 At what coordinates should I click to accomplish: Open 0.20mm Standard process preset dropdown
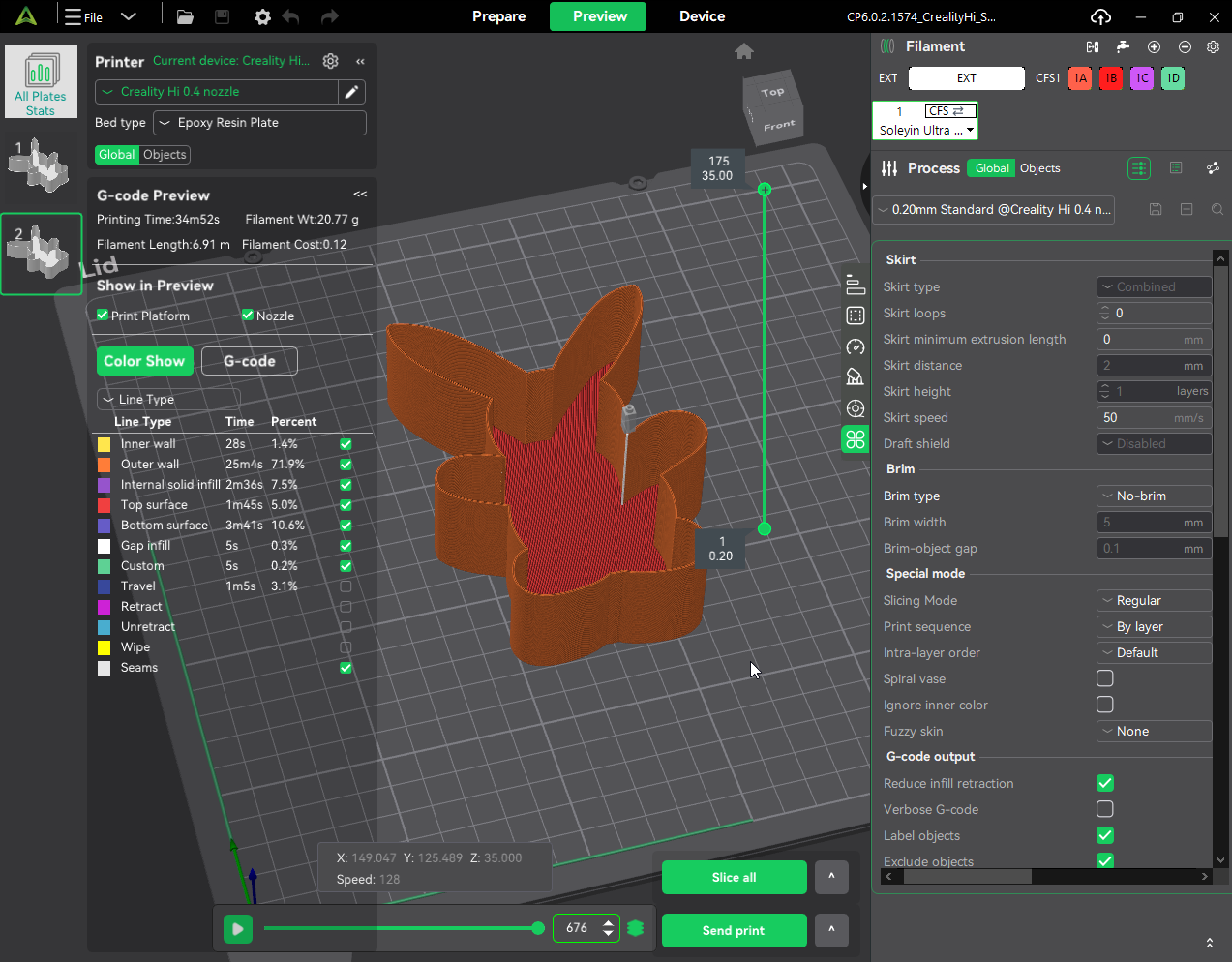tap(994, 209)
